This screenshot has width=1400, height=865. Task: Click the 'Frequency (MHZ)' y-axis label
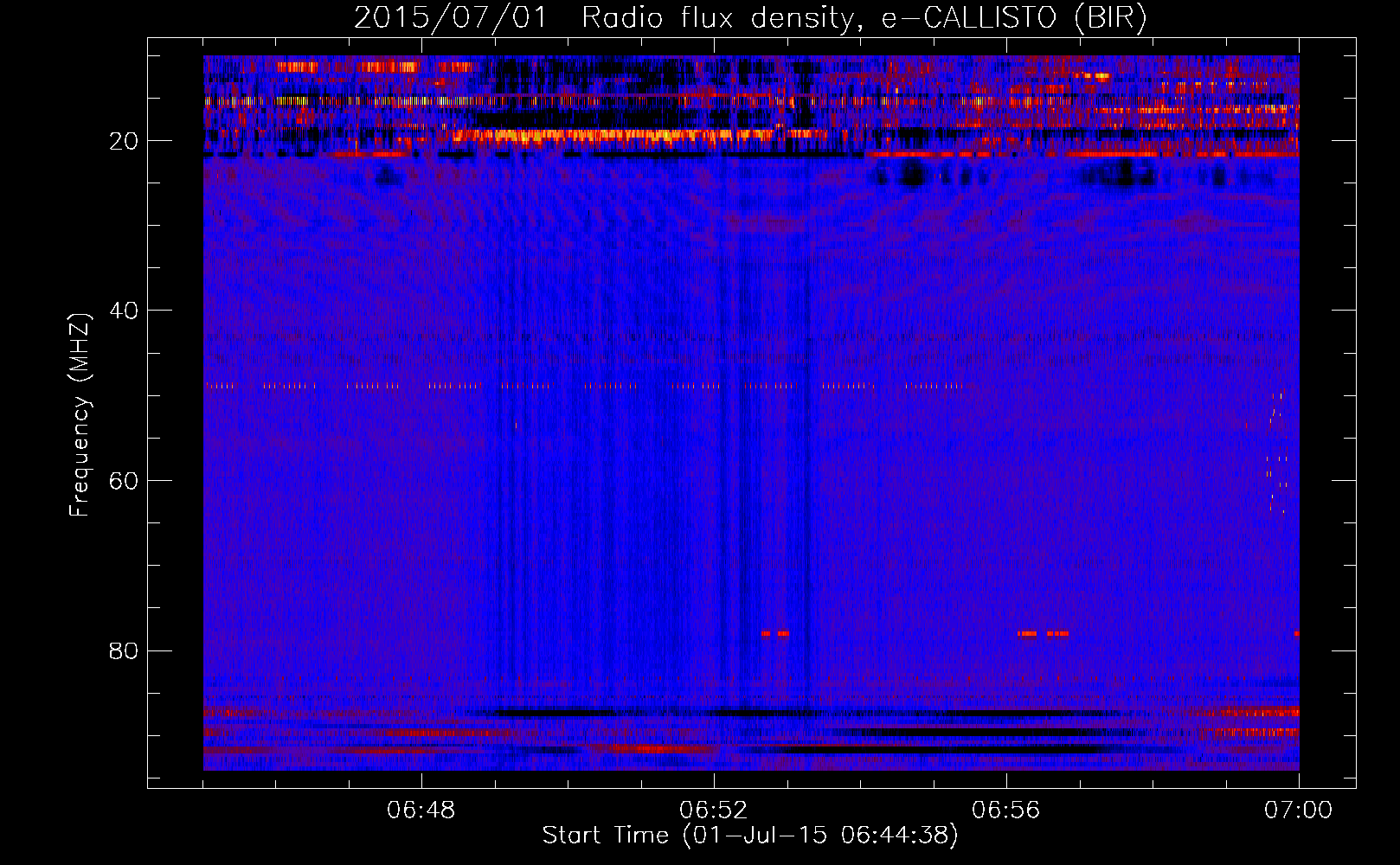pyautogui.click(x=80, y=416)
